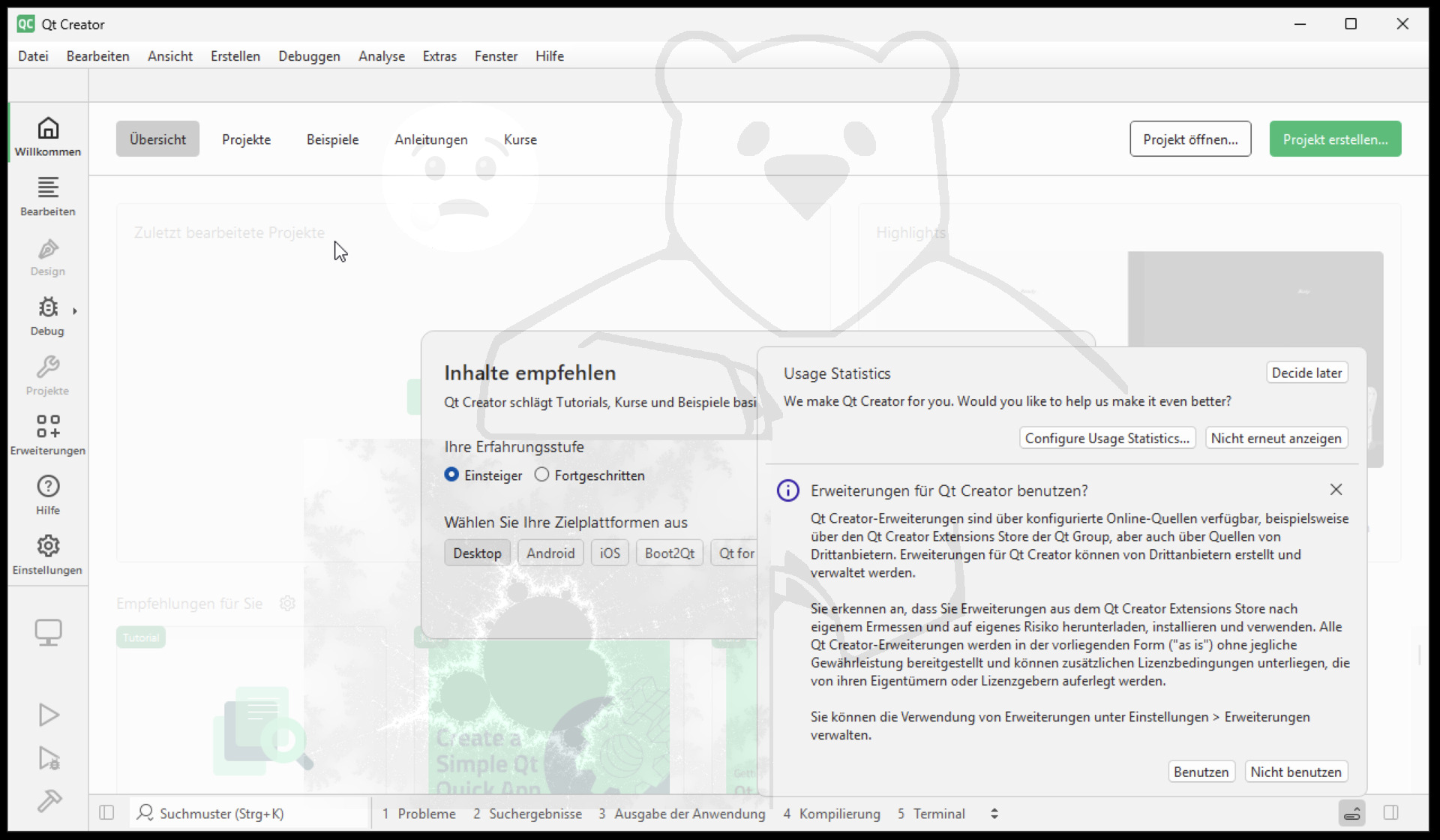The height and width of the screenshot is (840, 1440).
Task: Click the Suchmuster locator field
Action: (x=250, y=813)
